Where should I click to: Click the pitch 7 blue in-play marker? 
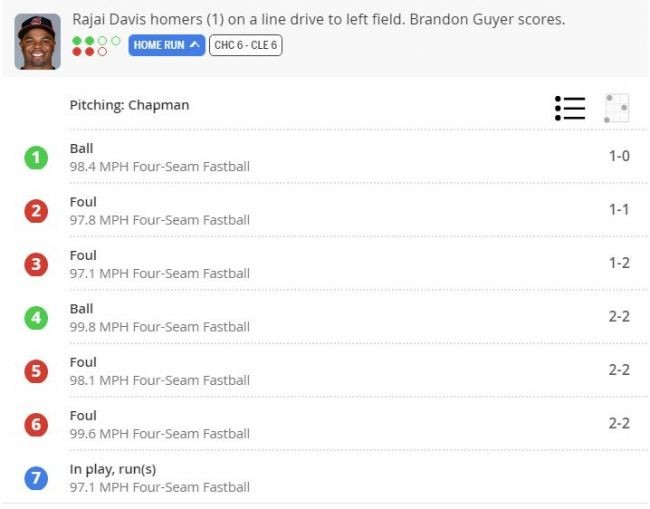(x=36, y=478)
